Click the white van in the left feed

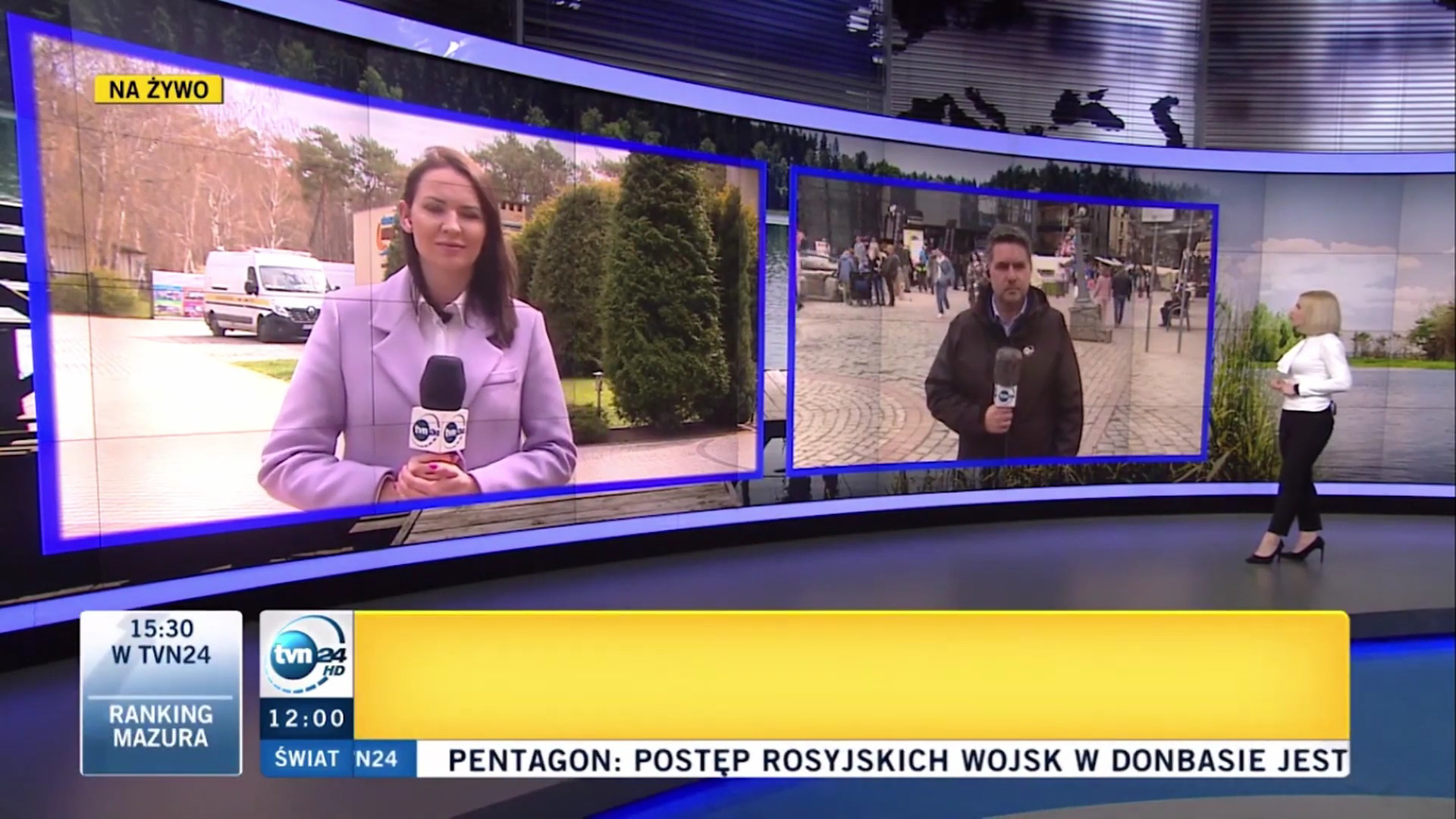pyautogui.click(x=265, y=293)
